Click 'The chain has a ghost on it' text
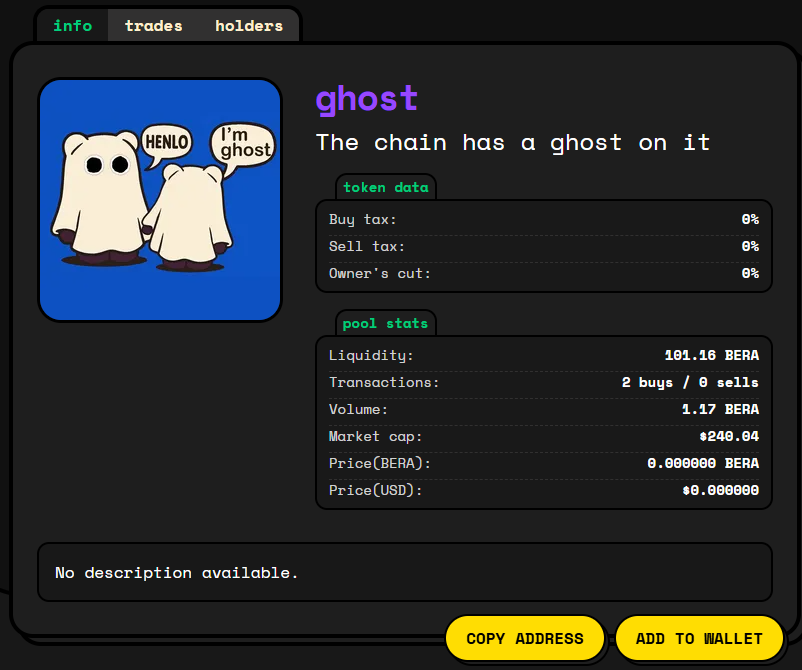 point(513,142)
